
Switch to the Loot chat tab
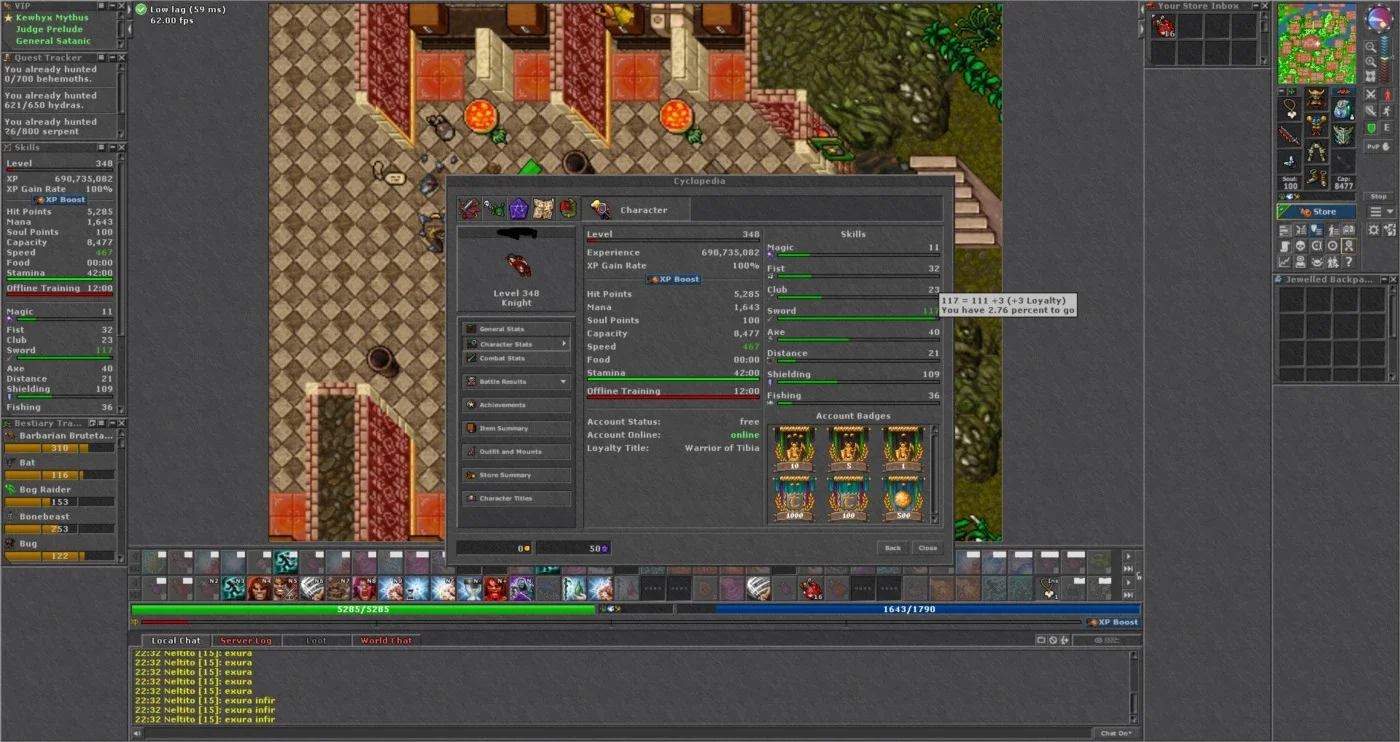pos(316,640)
